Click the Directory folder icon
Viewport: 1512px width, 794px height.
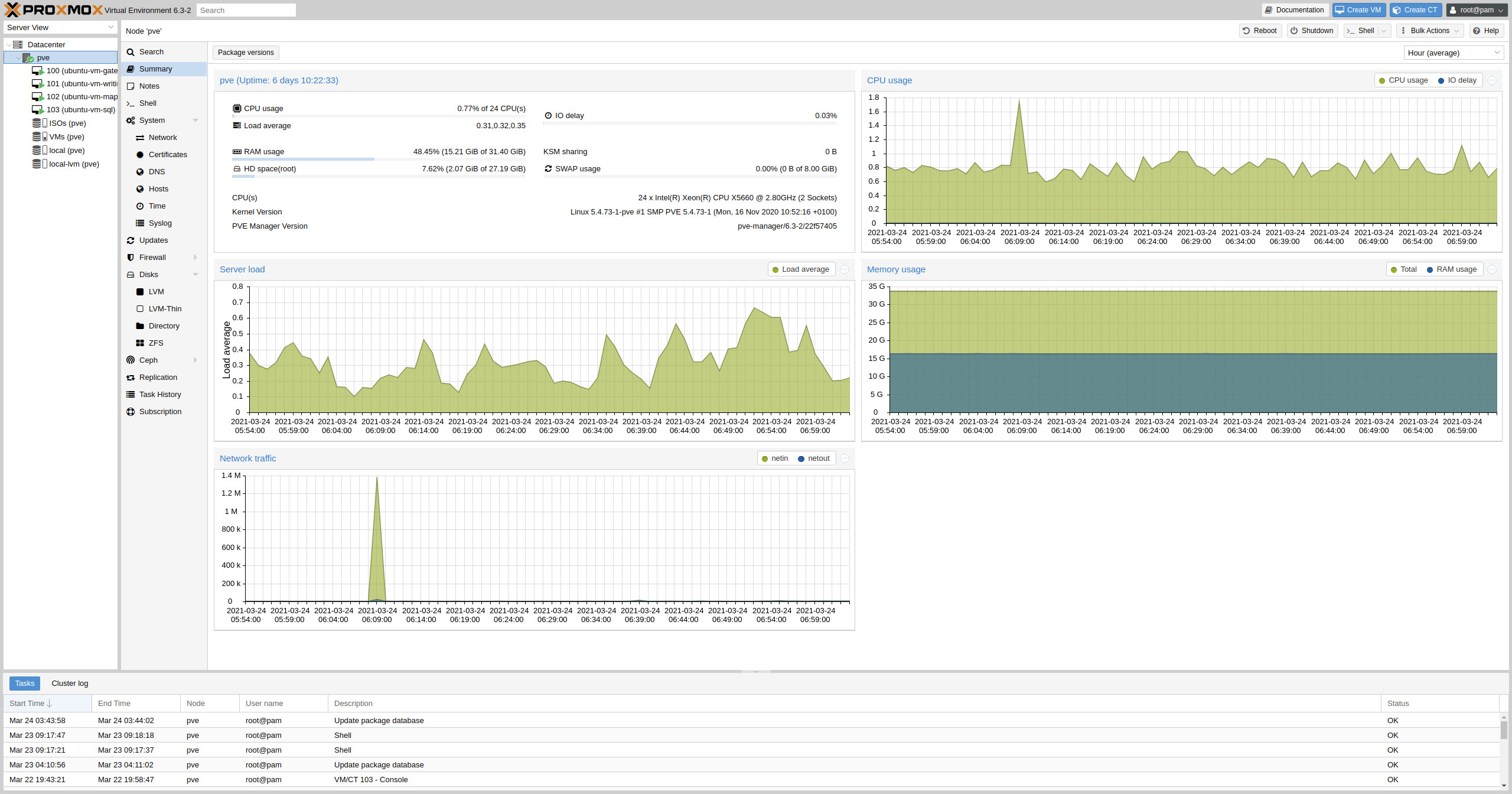click(x=140, y=326)
